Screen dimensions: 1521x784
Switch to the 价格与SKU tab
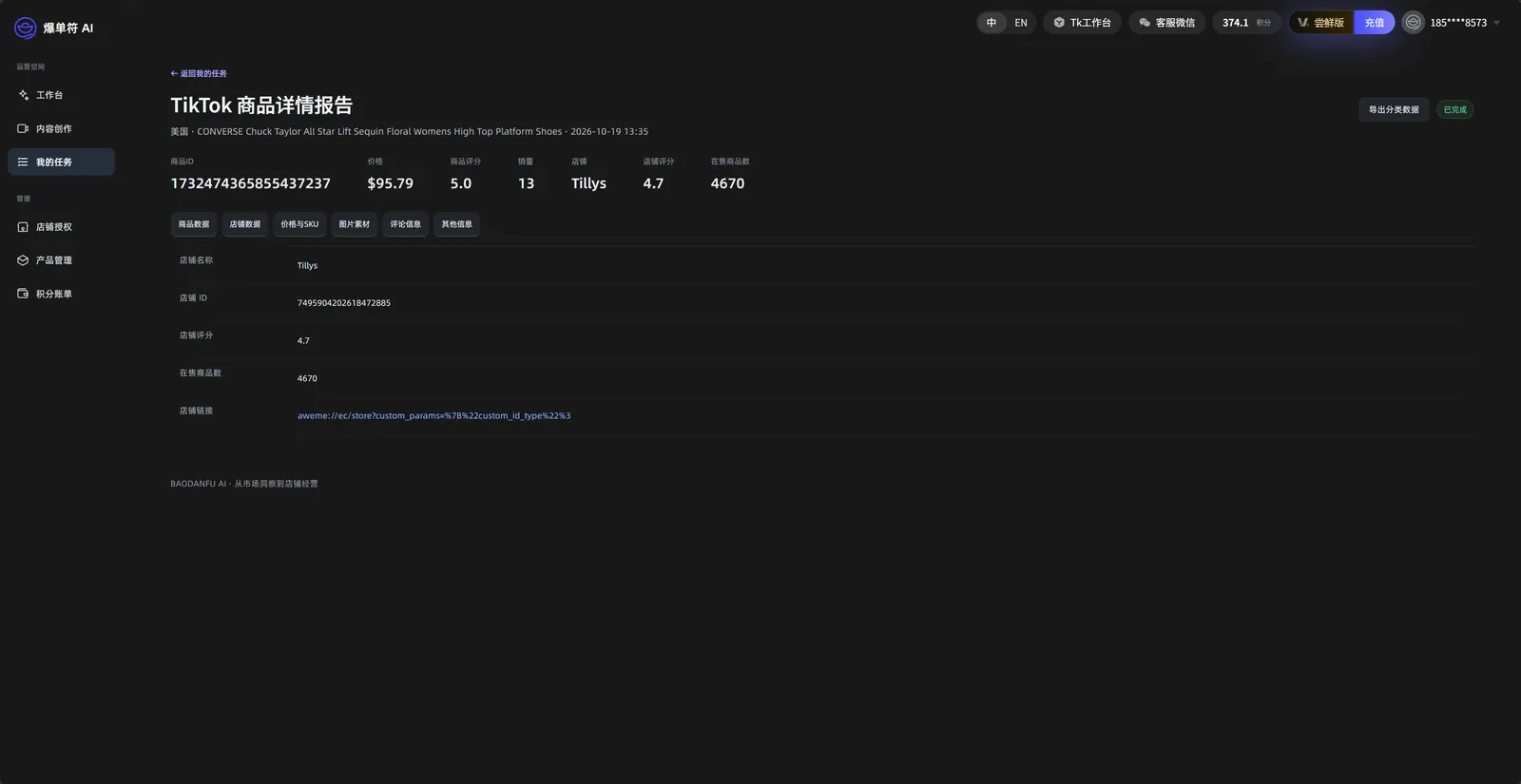click(x=299, y=224)
